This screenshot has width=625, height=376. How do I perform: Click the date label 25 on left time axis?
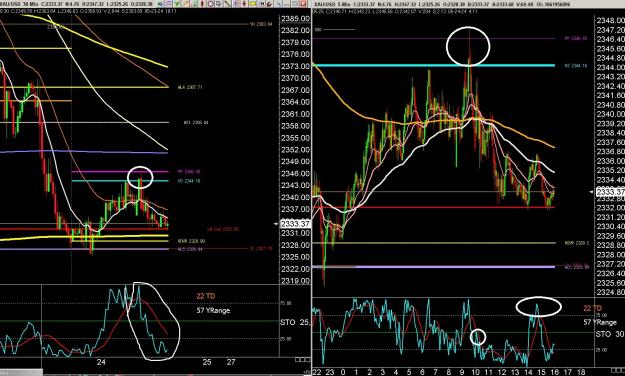[206, 362]
